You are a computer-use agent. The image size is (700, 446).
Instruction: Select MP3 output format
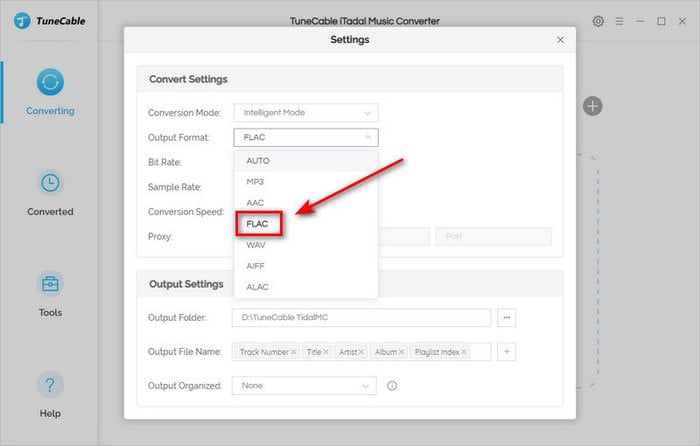[306, 182]
